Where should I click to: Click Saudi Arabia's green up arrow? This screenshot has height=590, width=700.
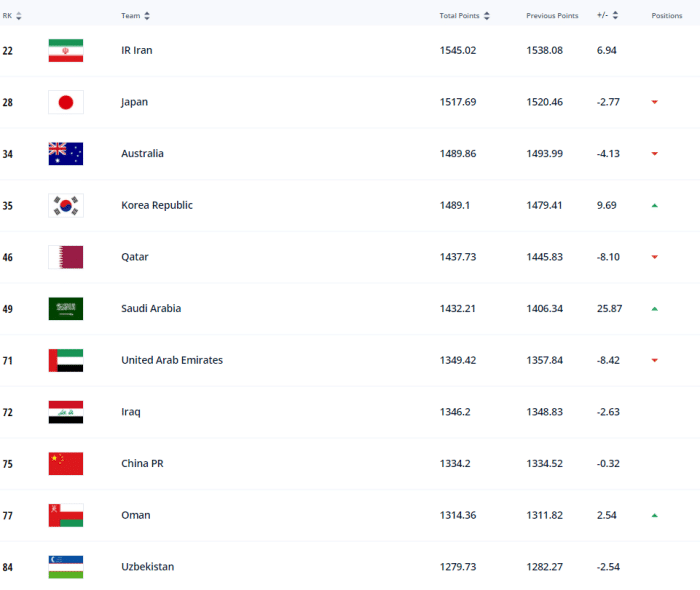tap(654, 309)
